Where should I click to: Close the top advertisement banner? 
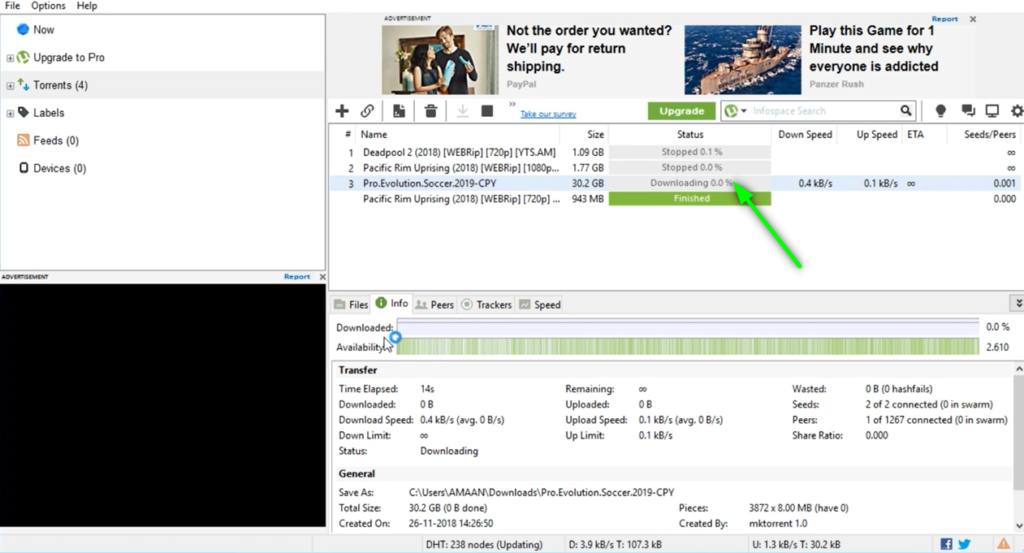coord(973,19)
